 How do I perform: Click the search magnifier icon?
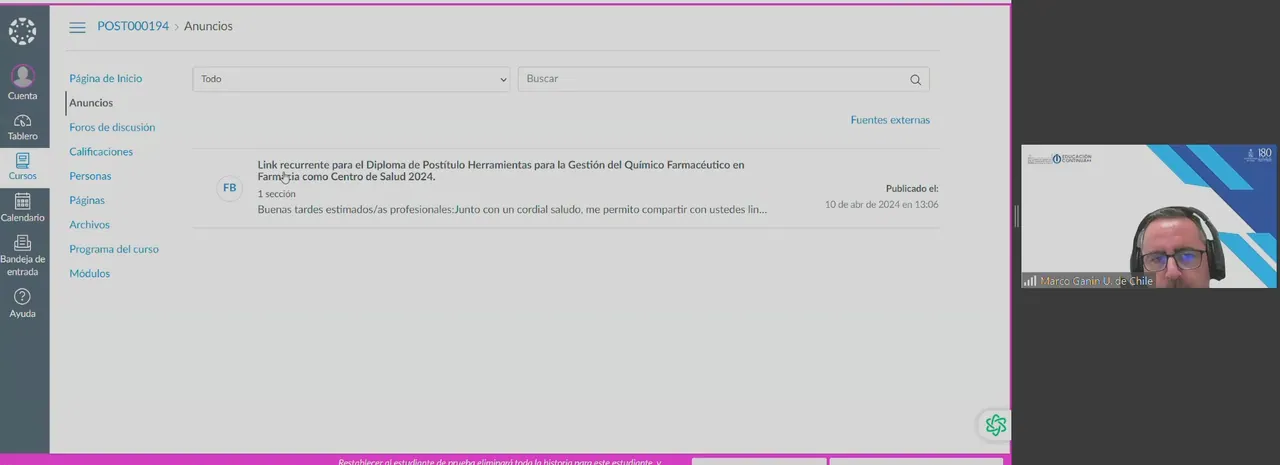point(915,80)
